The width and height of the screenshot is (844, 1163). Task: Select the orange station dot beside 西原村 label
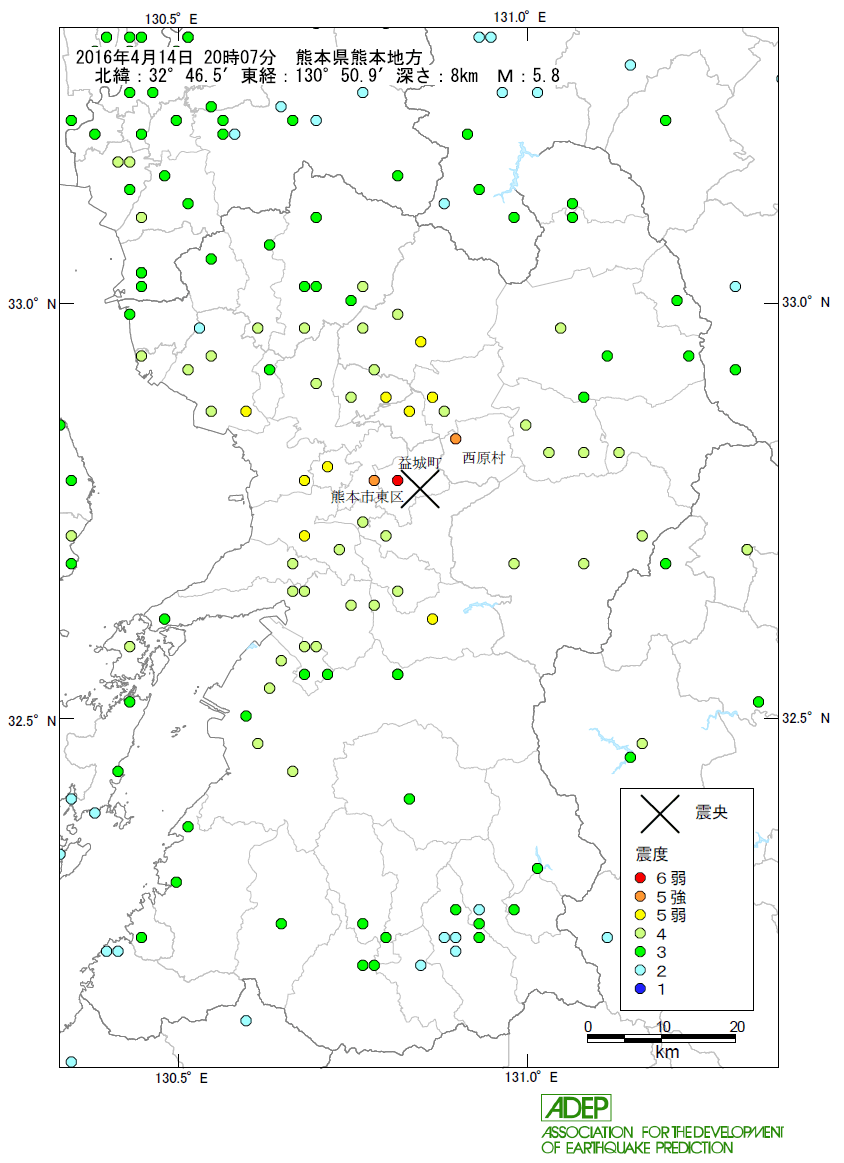(455, 438)
